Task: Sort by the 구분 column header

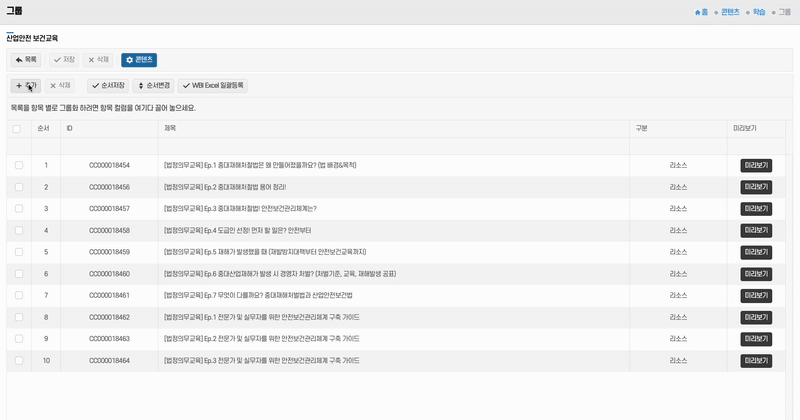Action: point(641,129)
